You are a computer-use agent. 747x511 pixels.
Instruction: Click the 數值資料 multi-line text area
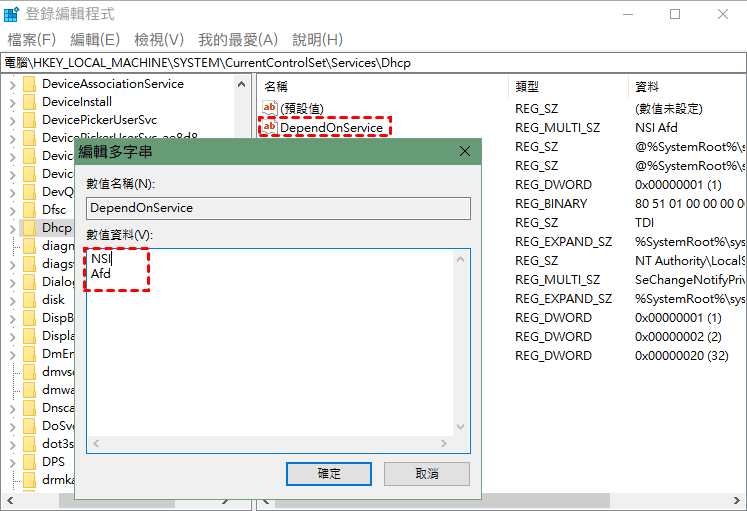[270, 342]
